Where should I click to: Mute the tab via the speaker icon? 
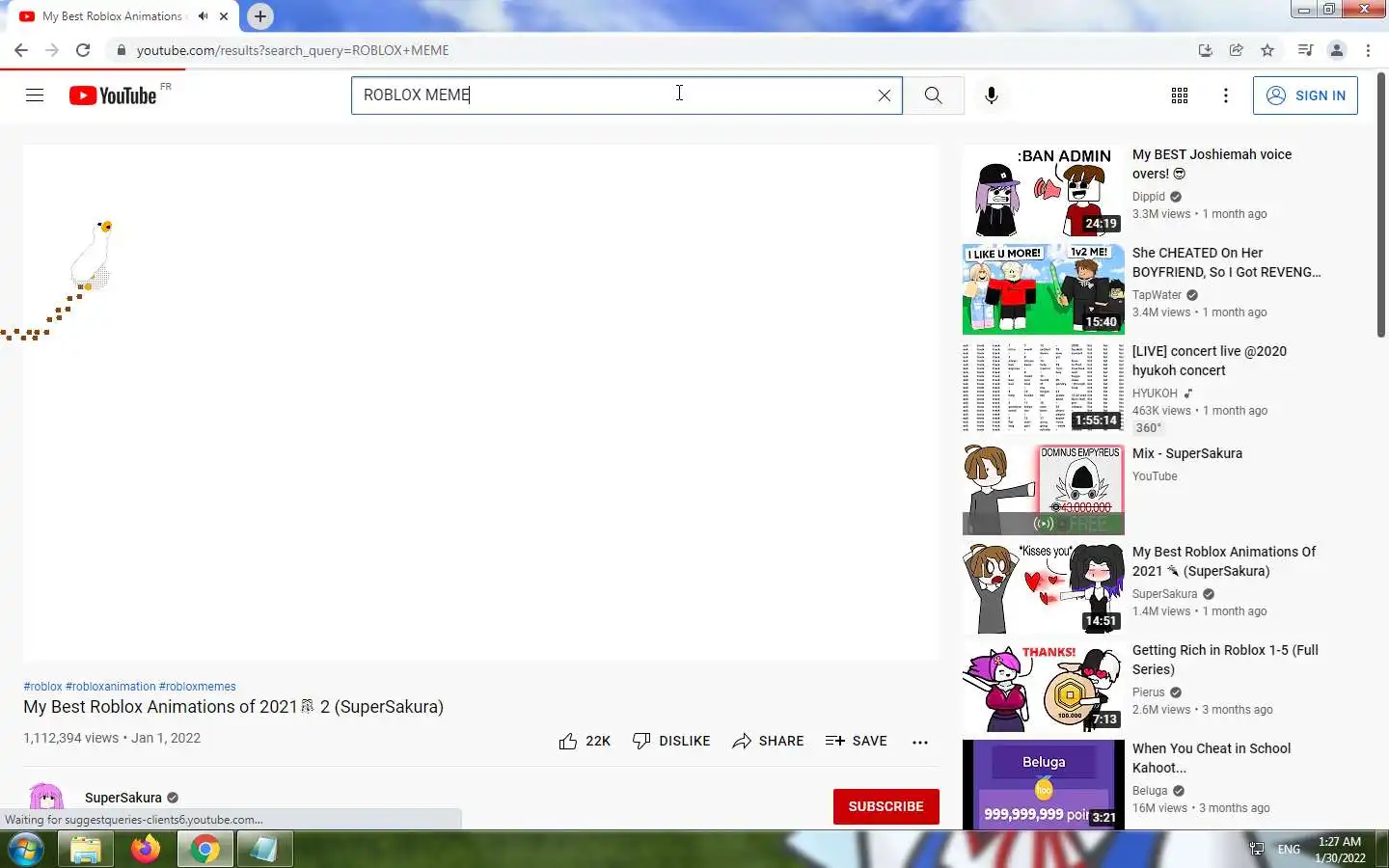(203, 16)
